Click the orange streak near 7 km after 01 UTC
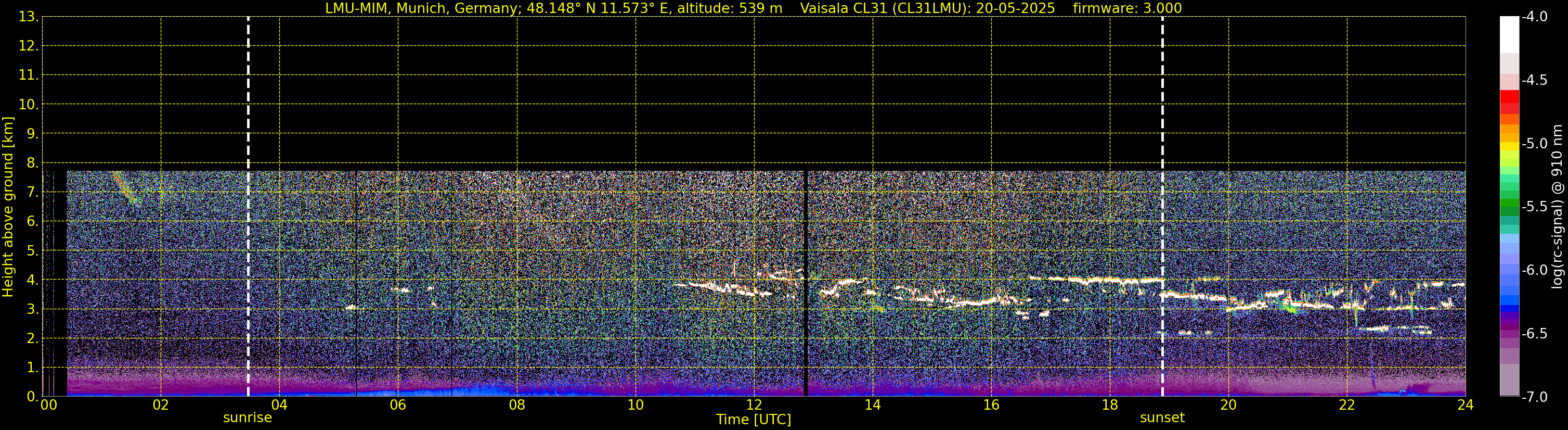 (124, 187)
